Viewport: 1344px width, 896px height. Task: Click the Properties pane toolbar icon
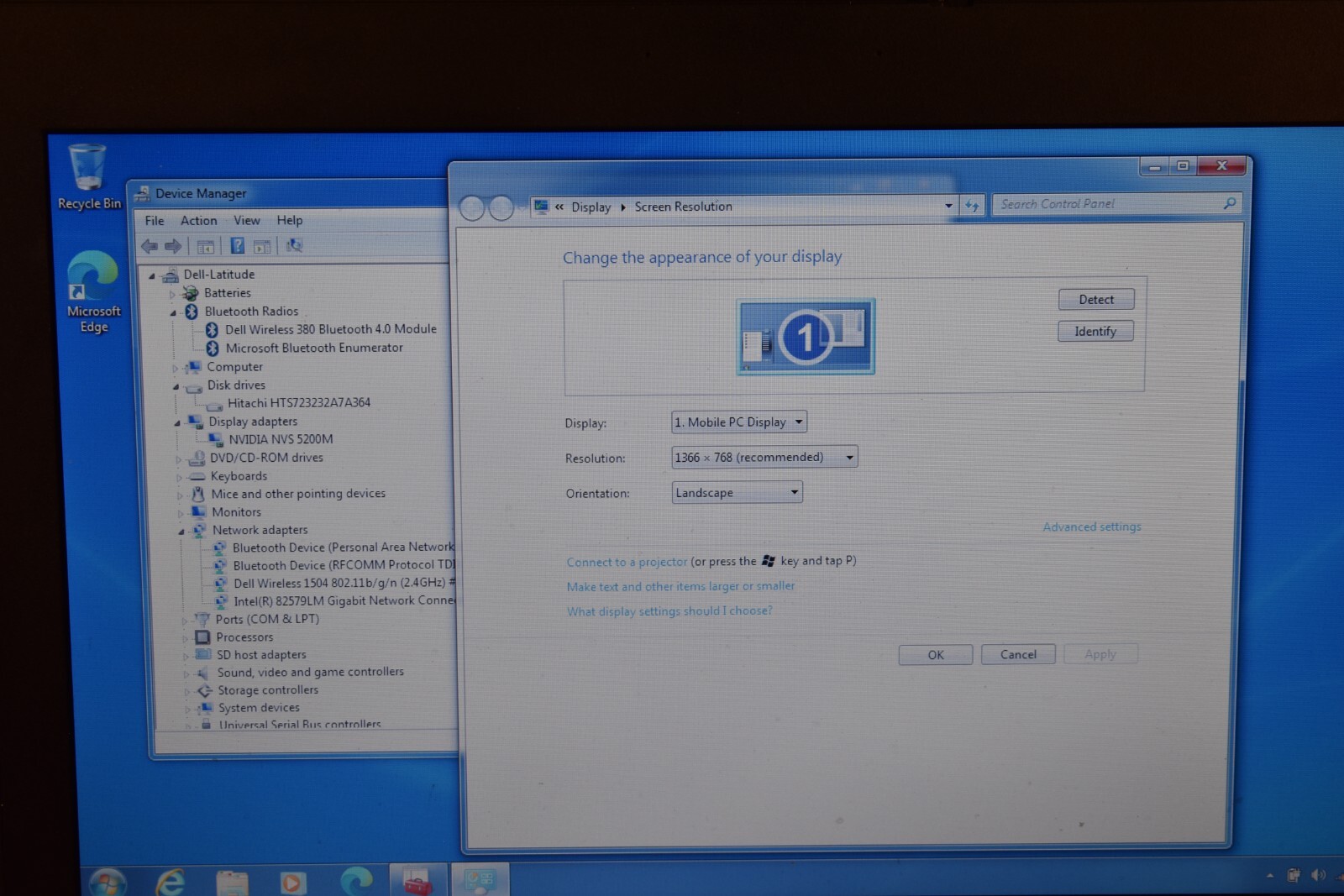coord(262,246)
